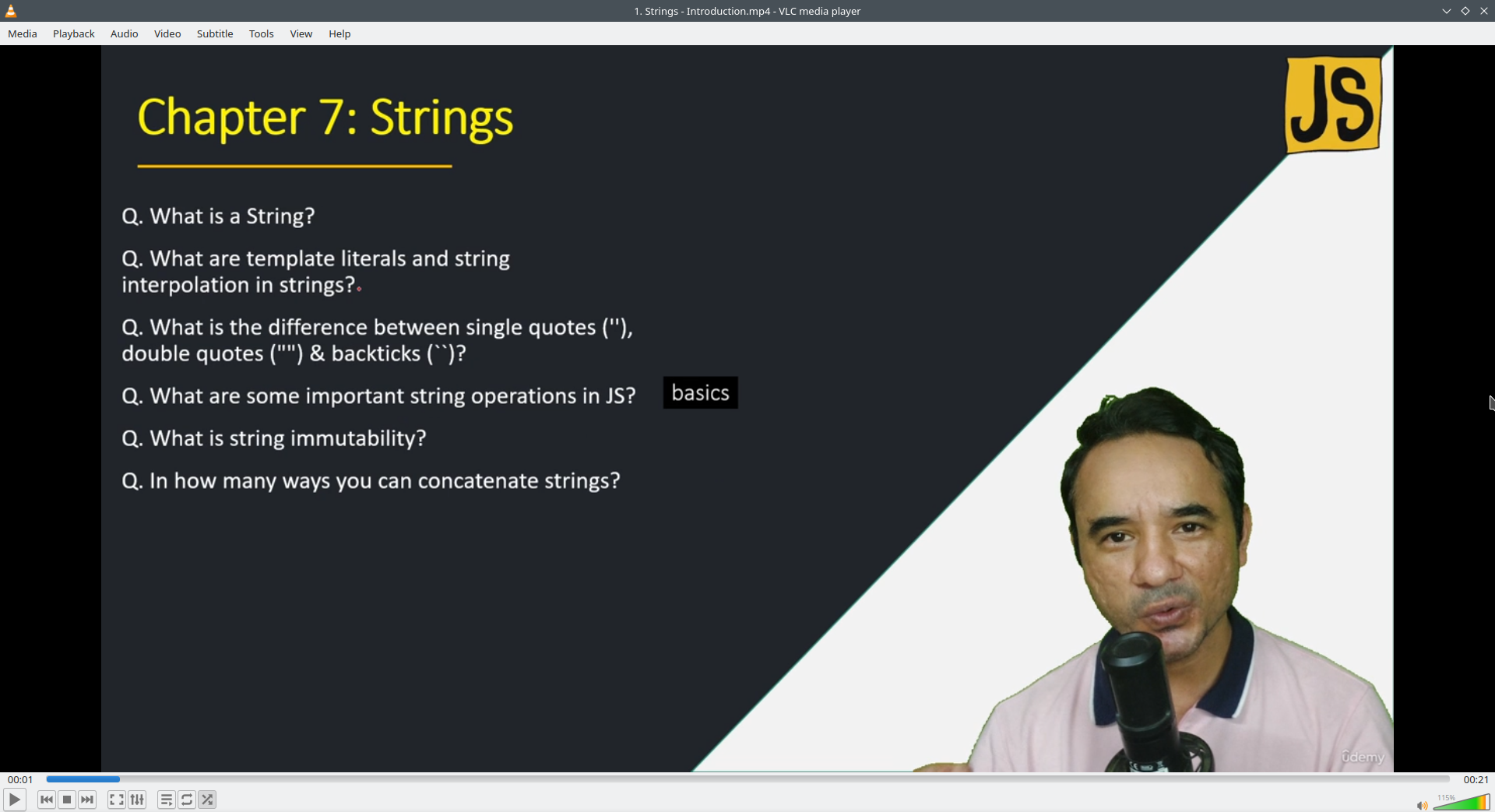Toggle random shuffle playback
The width and height of the screenshot is (1495, 812).
[207, 800]
